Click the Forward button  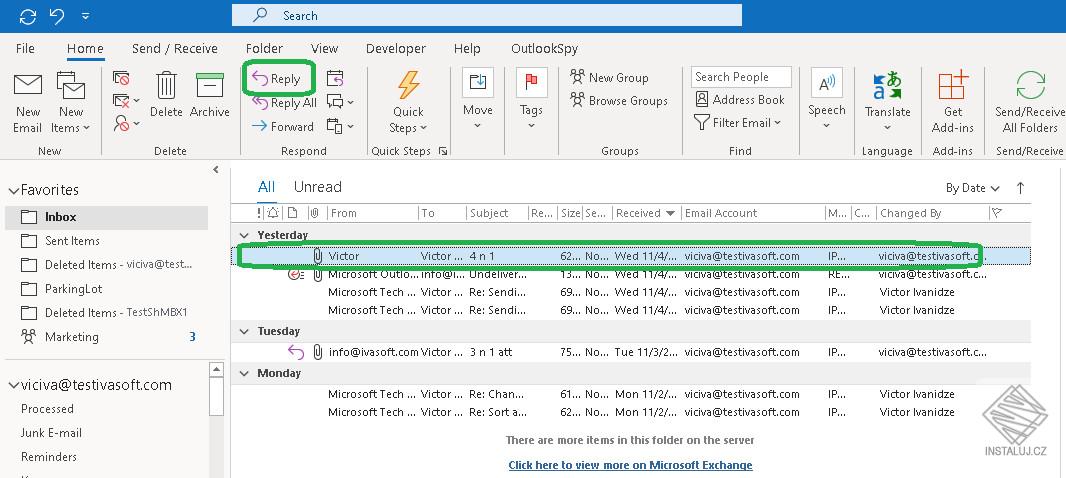[283, 126]
